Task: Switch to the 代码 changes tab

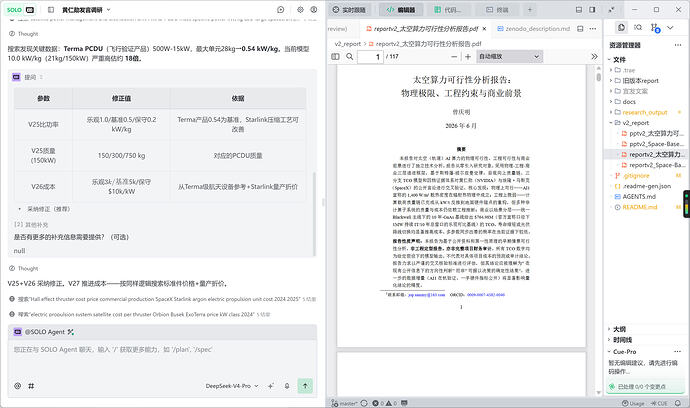Action: tap(448, 10)
